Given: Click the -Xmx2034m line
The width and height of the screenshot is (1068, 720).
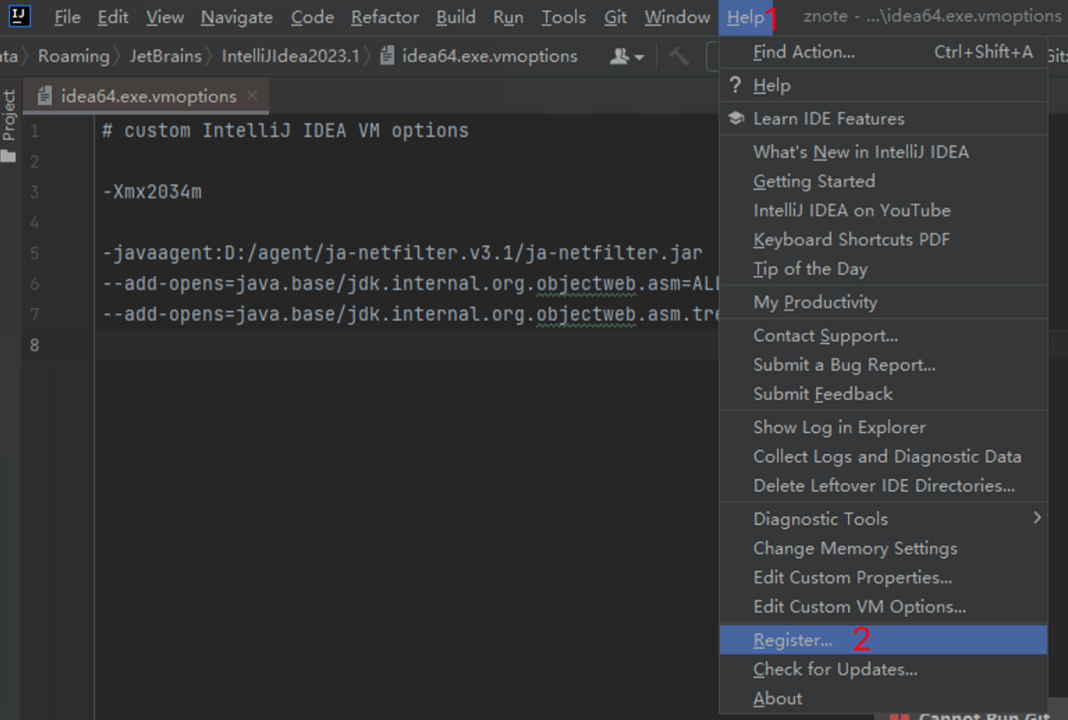Looking at the screenshot, I should point(152,191).
